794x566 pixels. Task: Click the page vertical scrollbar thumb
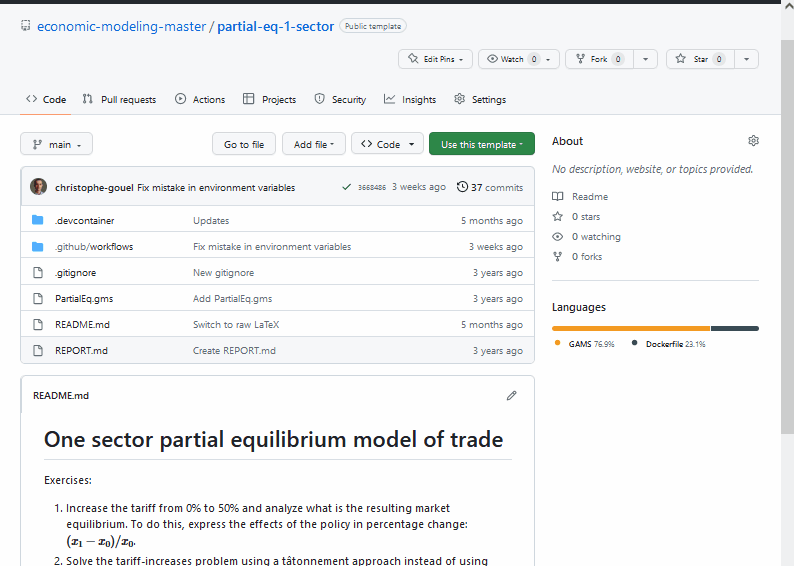click(x=787, y=236)
